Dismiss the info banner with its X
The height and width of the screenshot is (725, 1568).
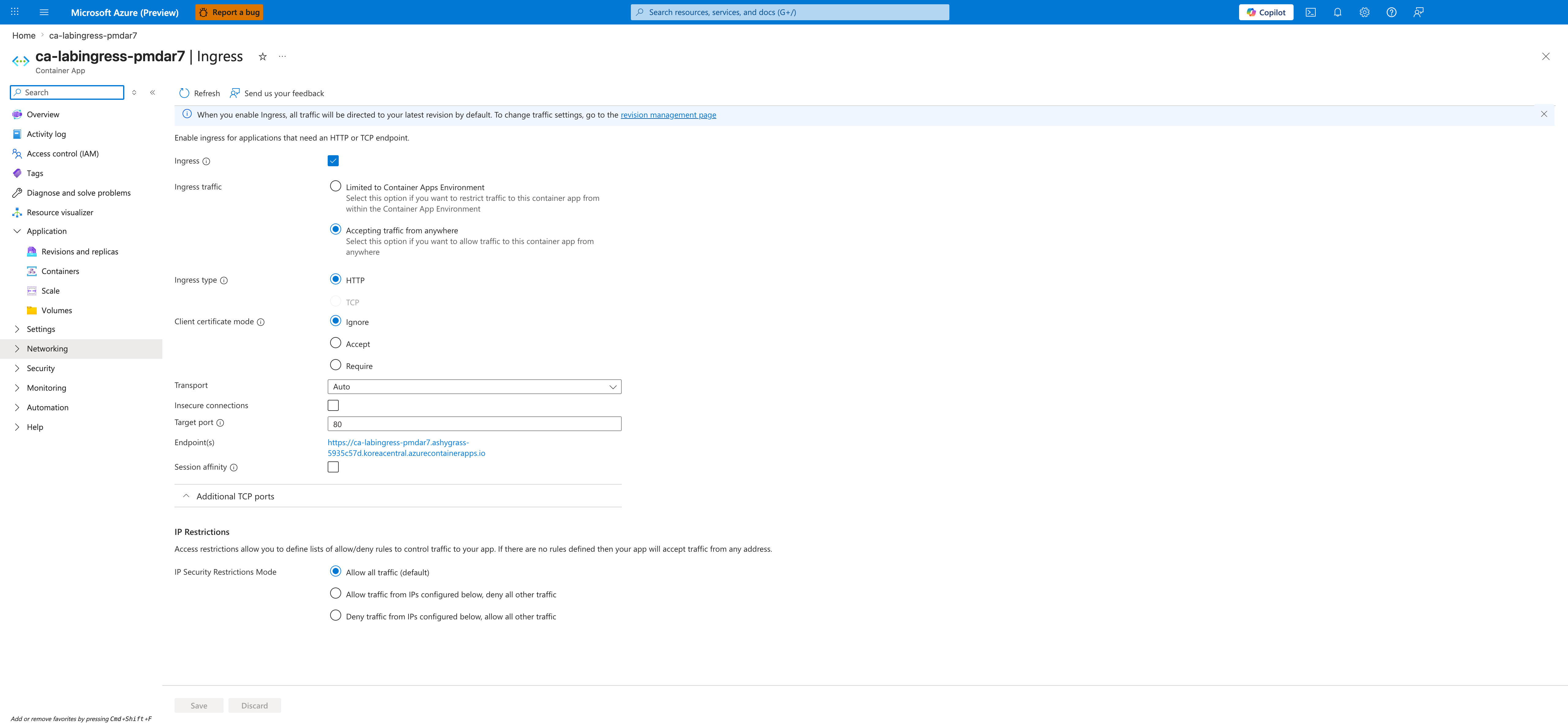coord(1543,114)
